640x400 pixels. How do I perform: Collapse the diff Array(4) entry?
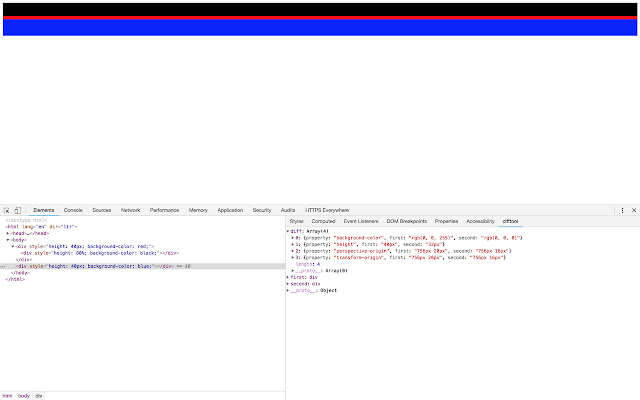[288, 231]
